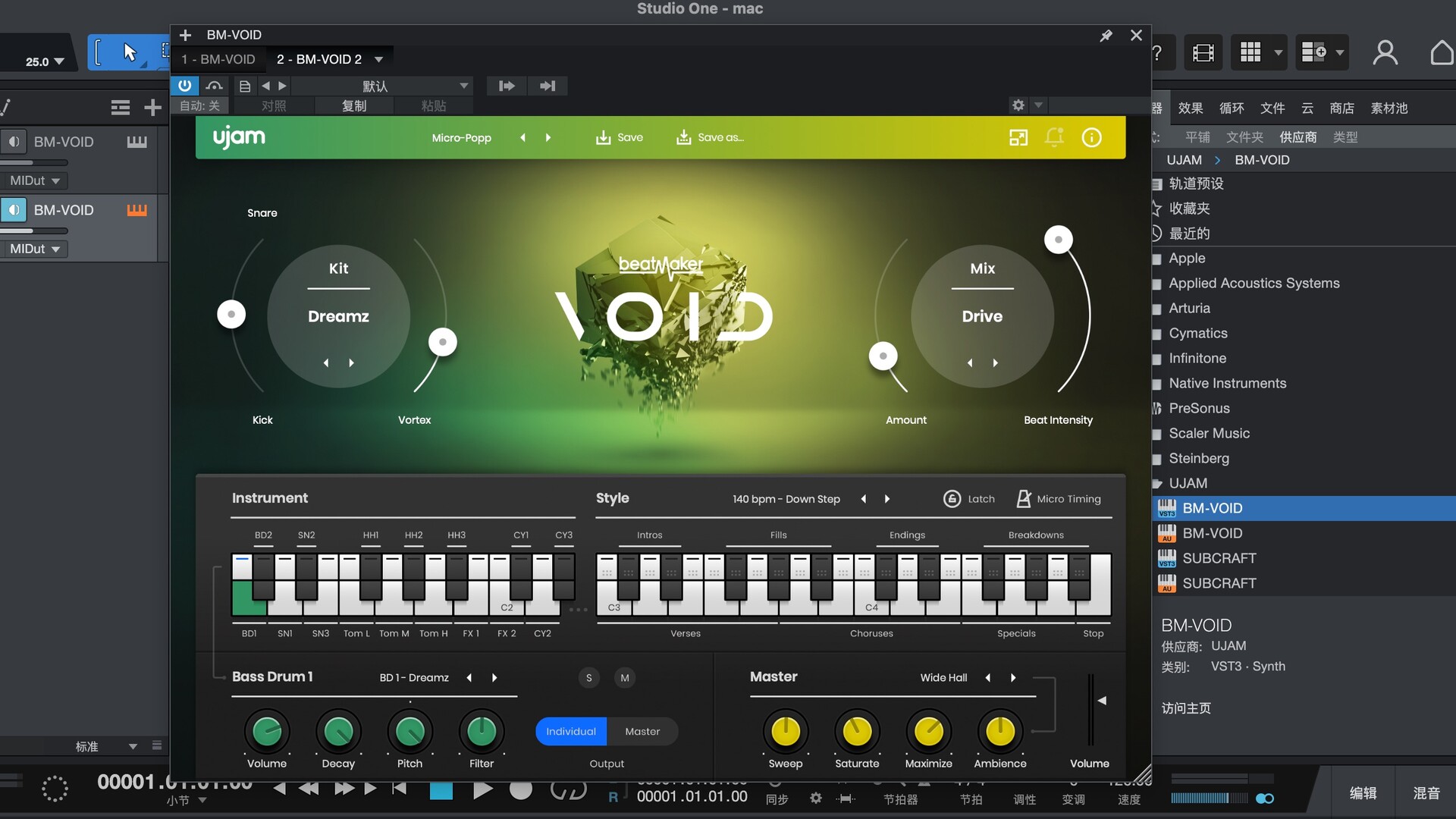
Task: Select the SUBCRAFT AU instrument entry
Action: point(1304,583)
